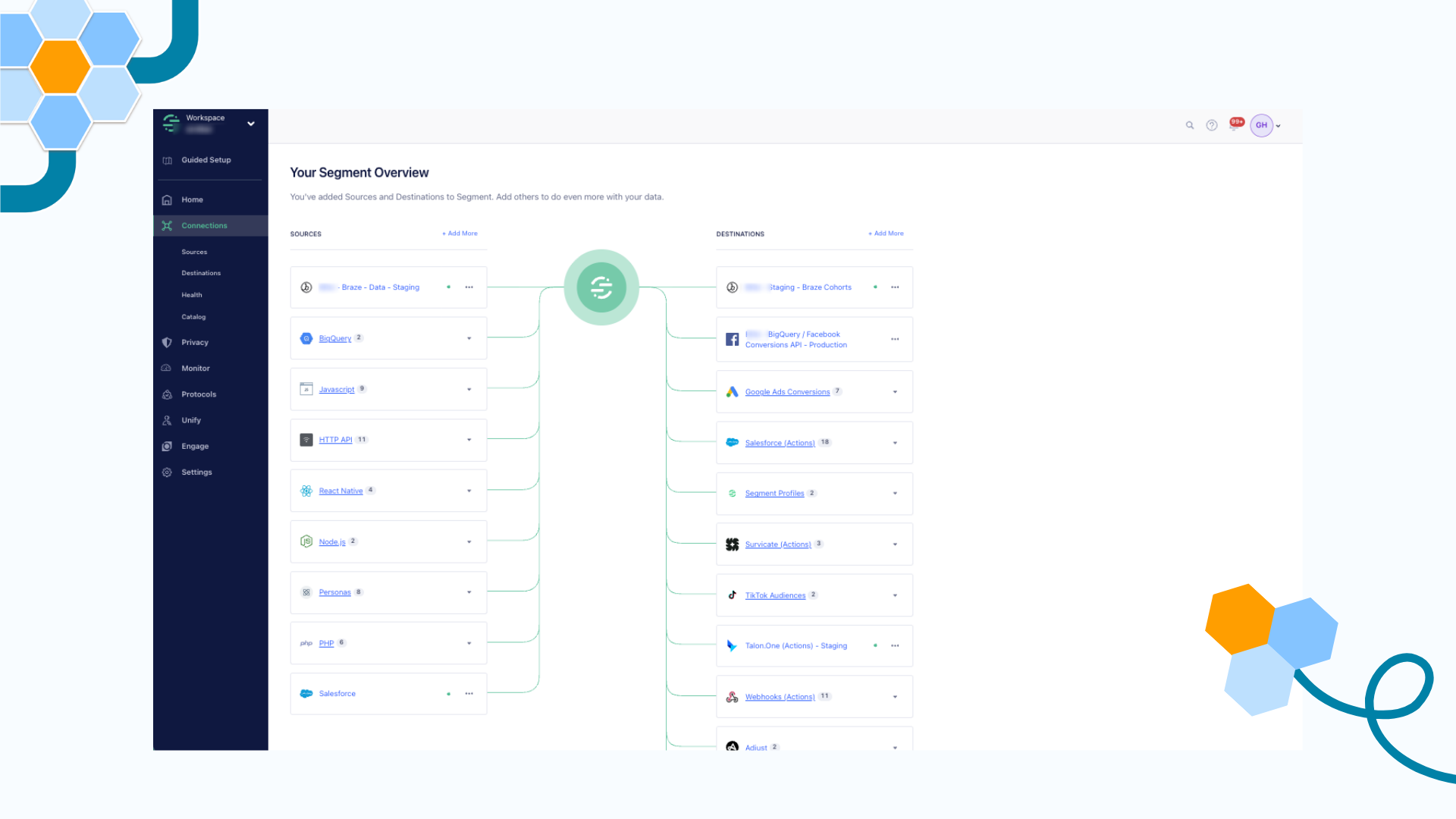Viewport: 1456px width, 819px height.
Task: Click the React Native source icon
Action: click(x=306, y=491)
